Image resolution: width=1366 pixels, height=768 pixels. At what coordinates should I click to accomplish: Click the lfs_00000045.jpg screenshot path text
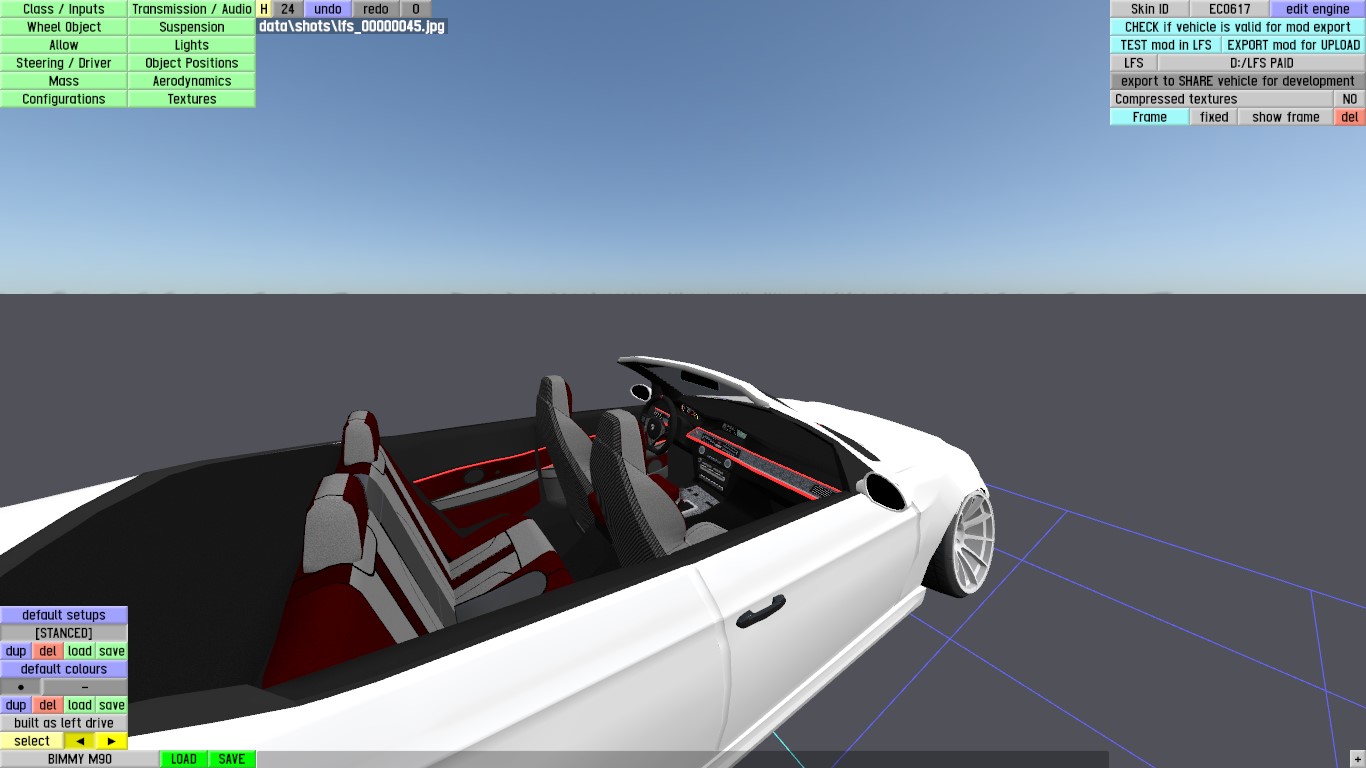point(352,27)
